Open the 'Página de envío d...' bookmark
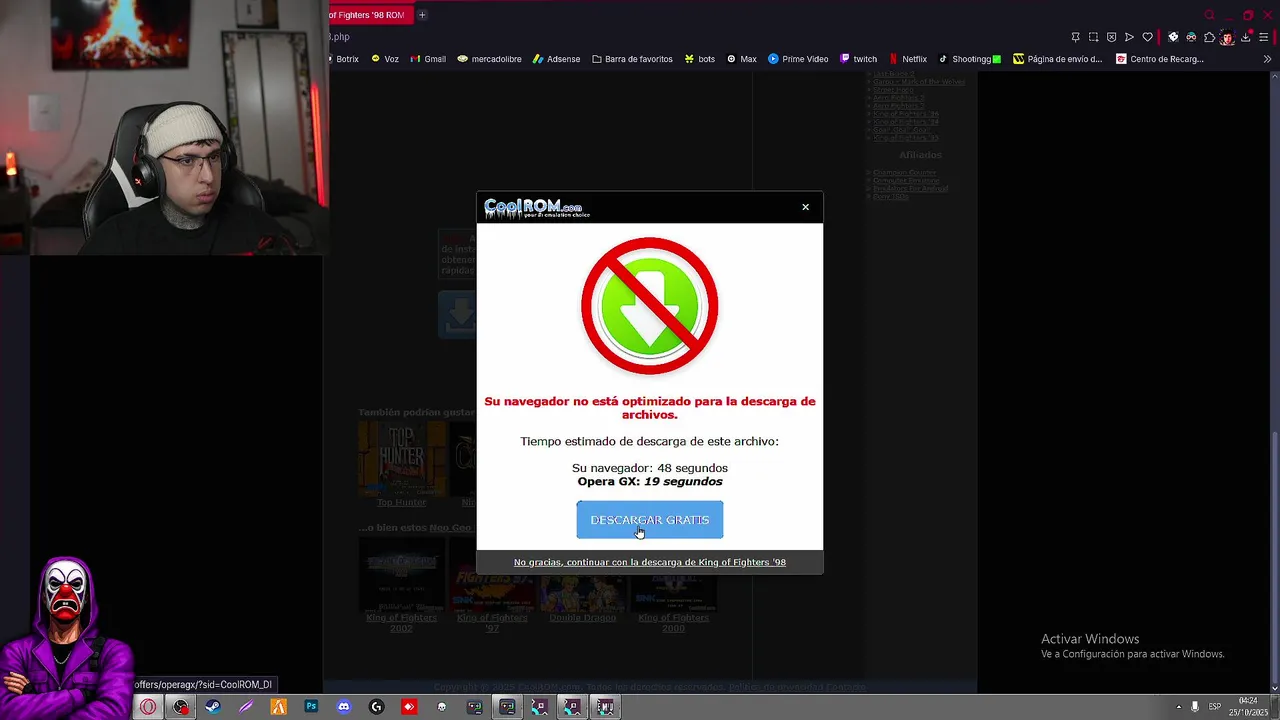 click(x=1058, y=59)
